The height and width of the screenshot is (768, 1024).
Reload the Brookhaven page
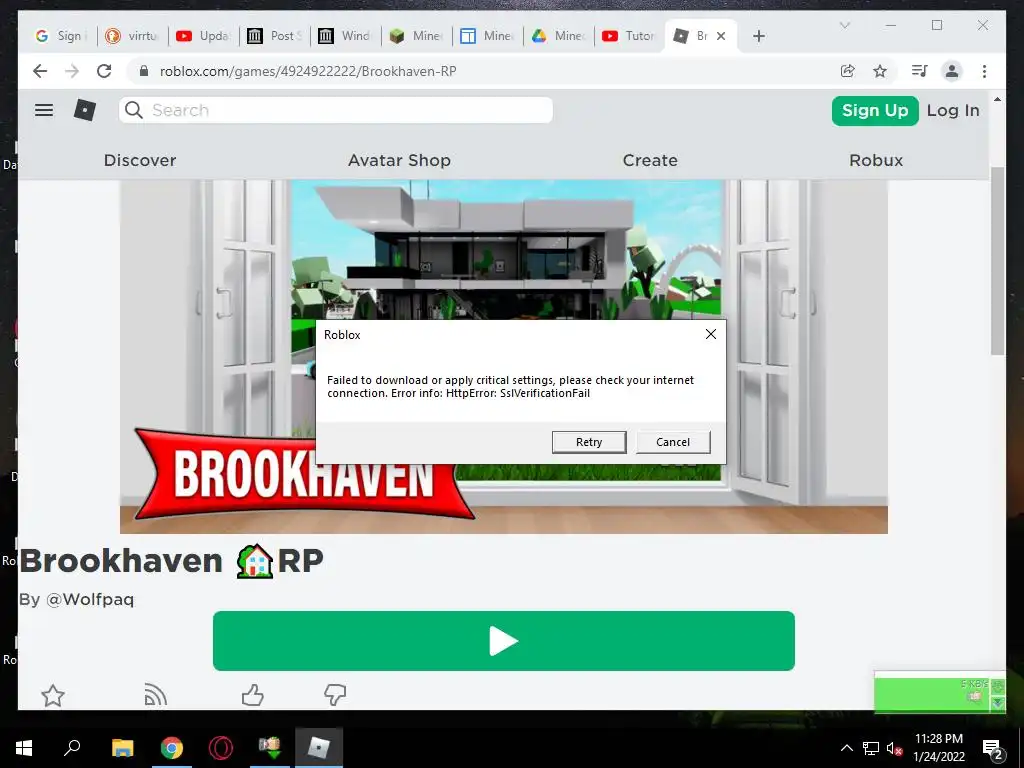tap(104, 71)
